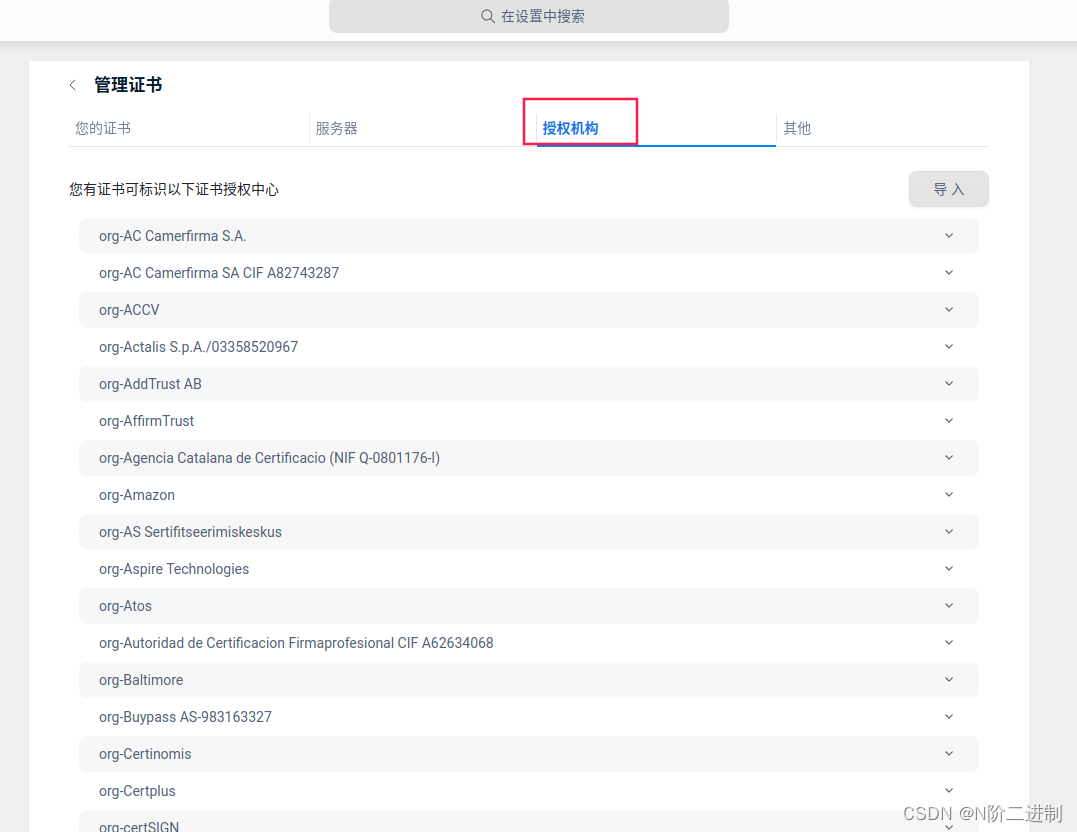Click the search magnifier icon
Image resolution: width=1077 pixels, height=832 pixels.
coord(488,16)
